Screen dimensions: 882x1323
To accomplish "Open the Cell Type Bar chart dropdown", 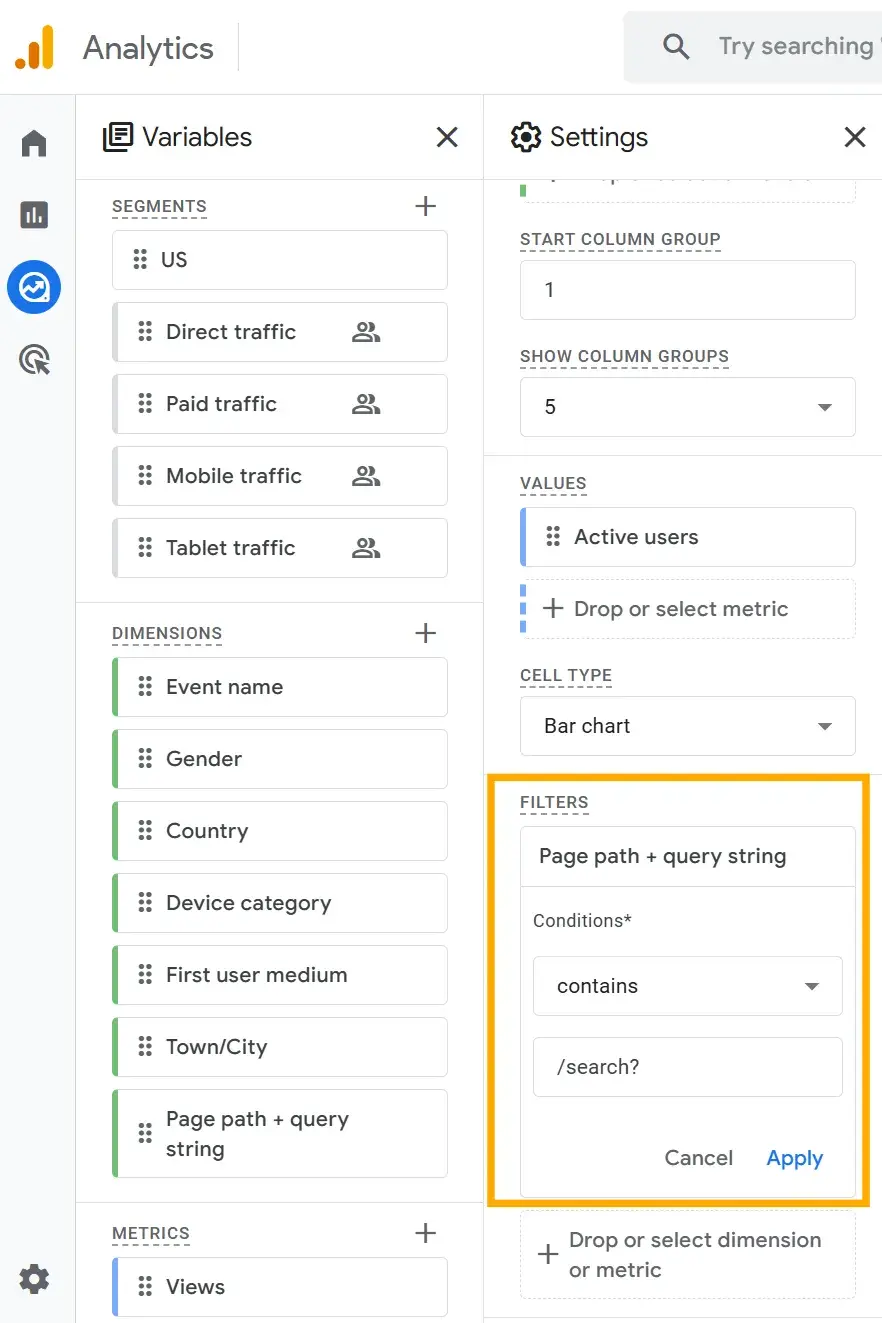I will tap(687, 726).
